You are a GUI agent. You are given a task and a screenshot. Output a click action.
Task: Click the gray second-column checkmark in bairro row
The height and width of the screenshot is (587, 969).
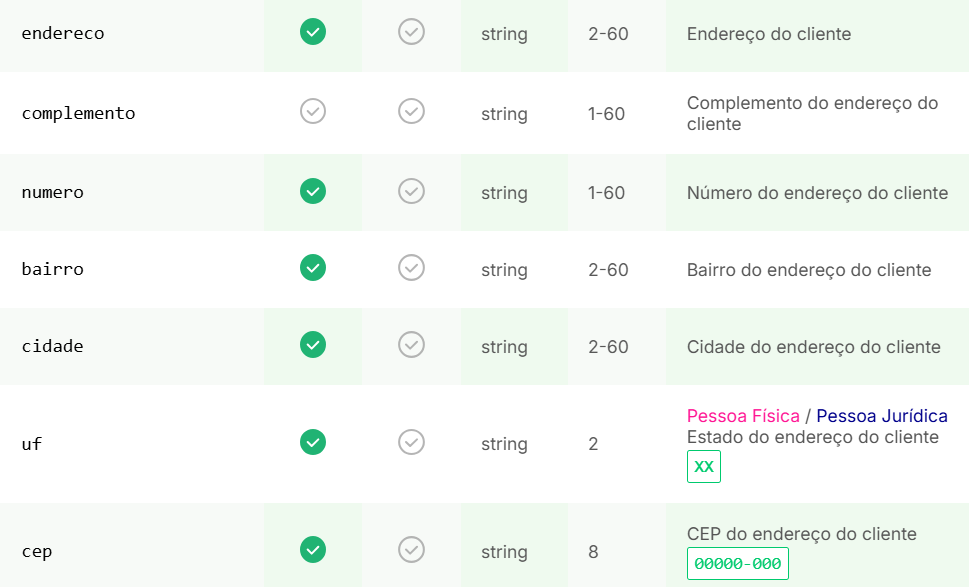click(x=412, y=268)
